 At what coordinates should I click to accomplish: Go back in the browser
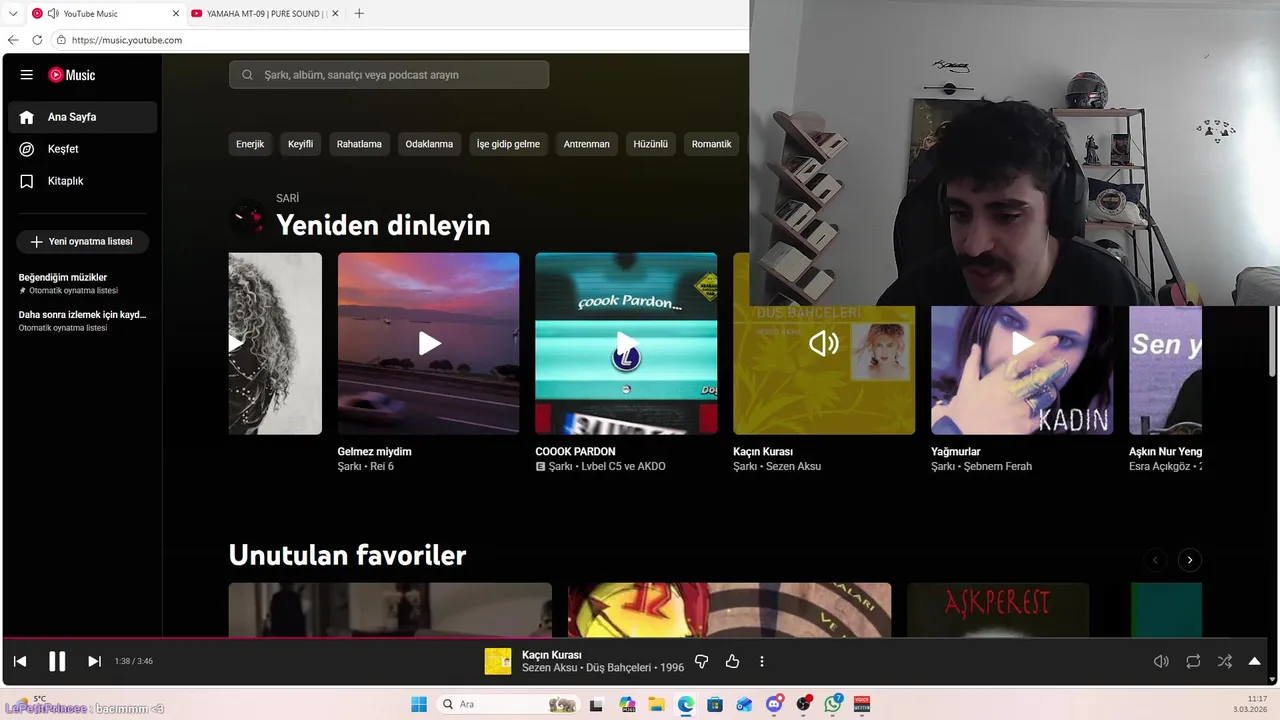(x=13, y=40)
